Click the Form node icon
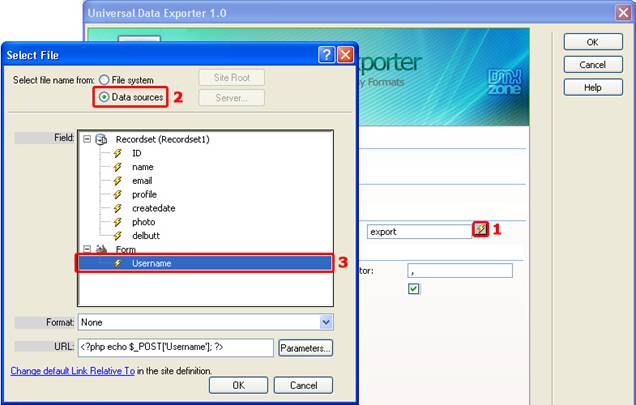The width and height of the screenshot is (636, 405). [x=101, y=249]
